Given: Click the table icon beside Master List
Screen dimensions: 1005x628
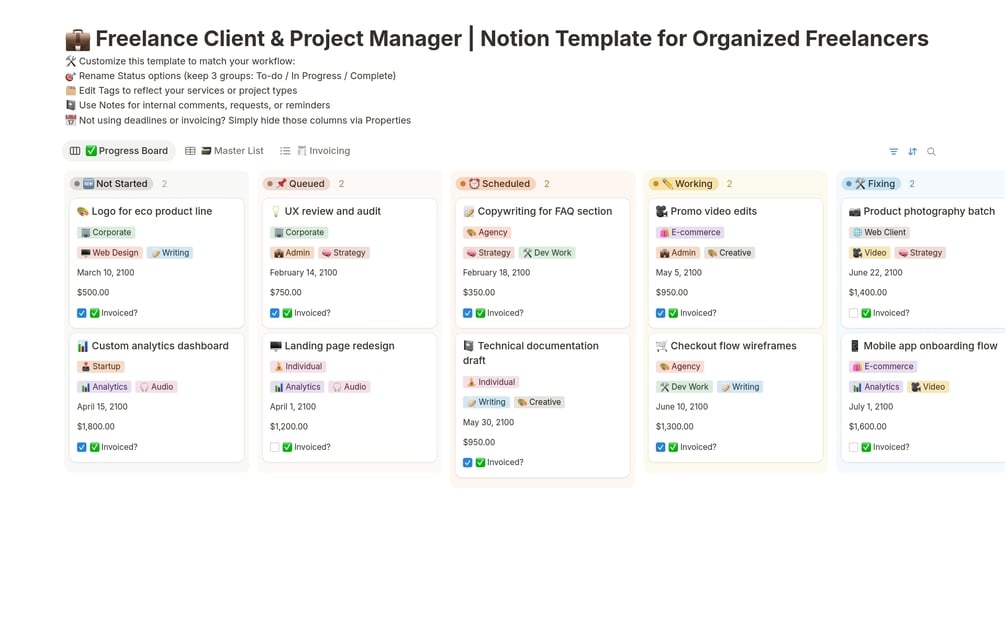Looking at the screenshot, I should (190, 151).
